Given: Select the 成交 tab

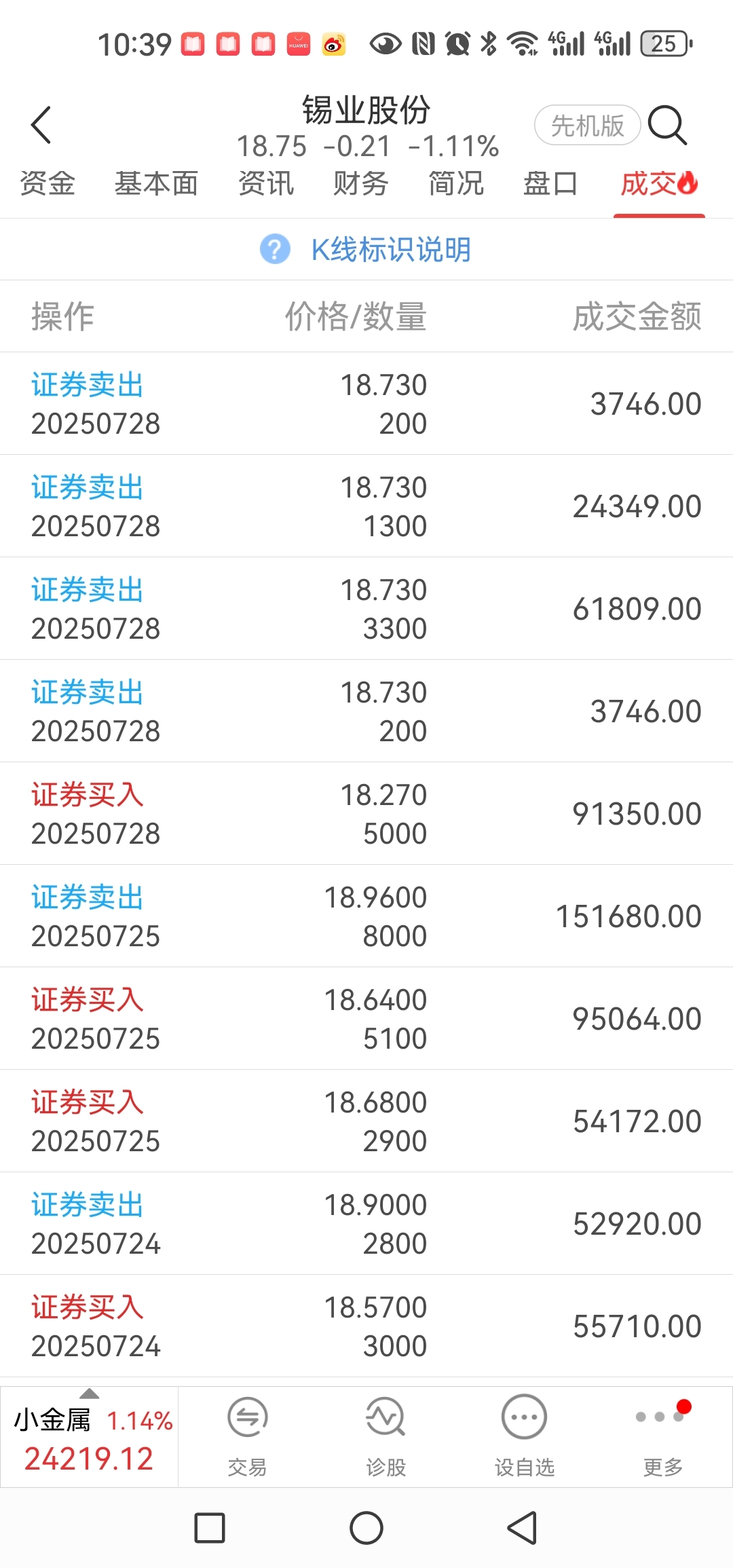Looking at the screenshot, I should point(659,183).
